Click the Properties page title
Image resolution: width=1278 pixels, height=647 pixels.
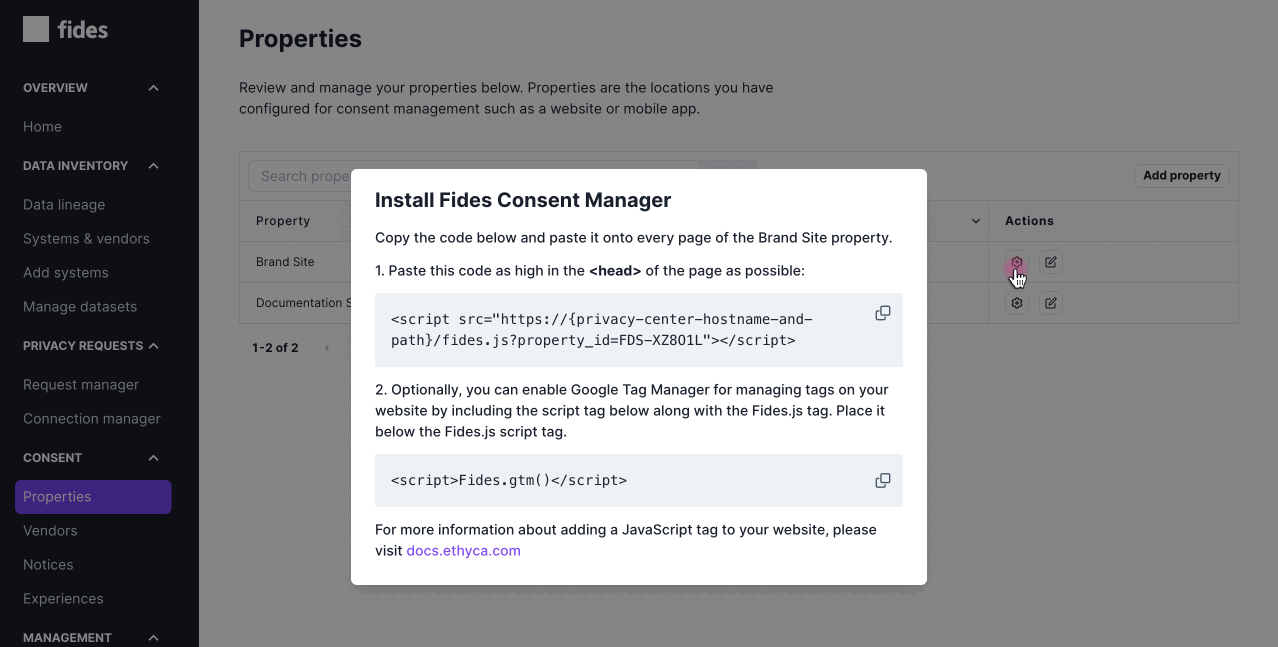click(x=300, y=39)
